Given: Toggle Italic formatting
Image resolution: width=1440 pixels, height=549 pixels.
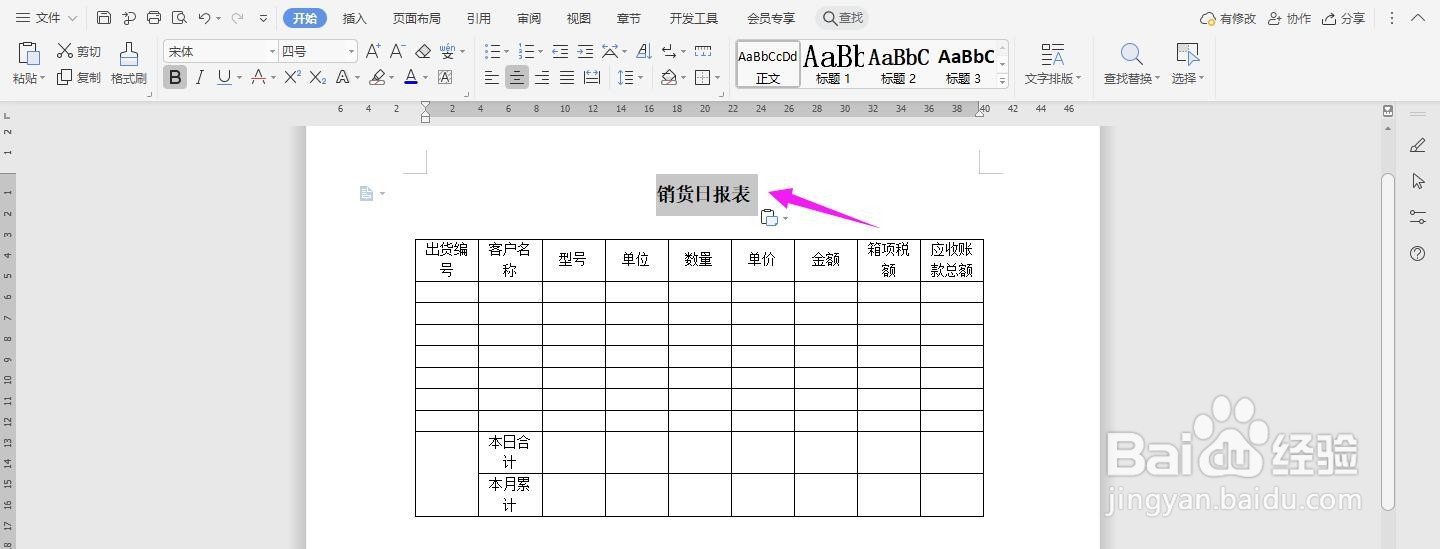Looking at the screenshot, I should [x=199, y=77].
